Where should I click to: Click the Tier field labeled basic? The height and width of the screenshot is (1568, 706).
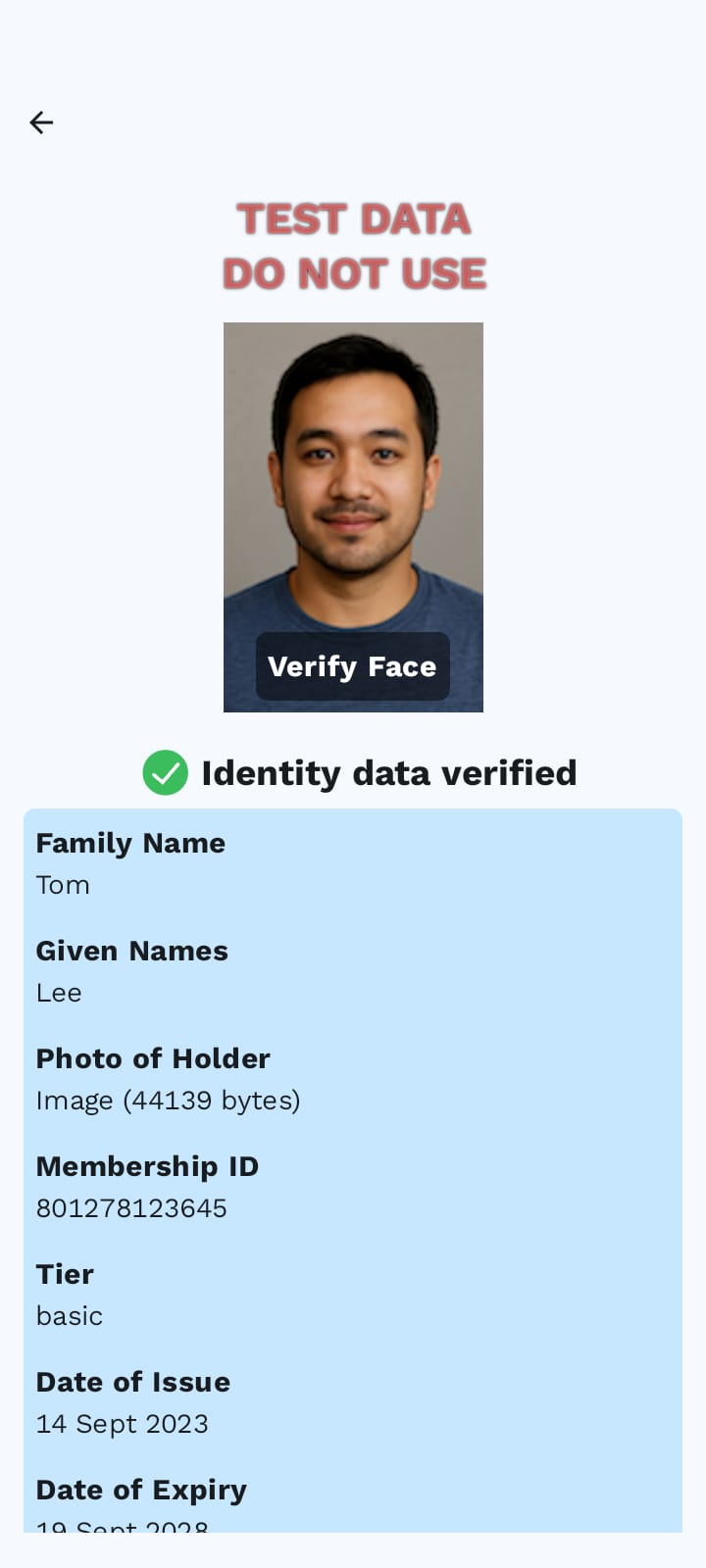69,1315
